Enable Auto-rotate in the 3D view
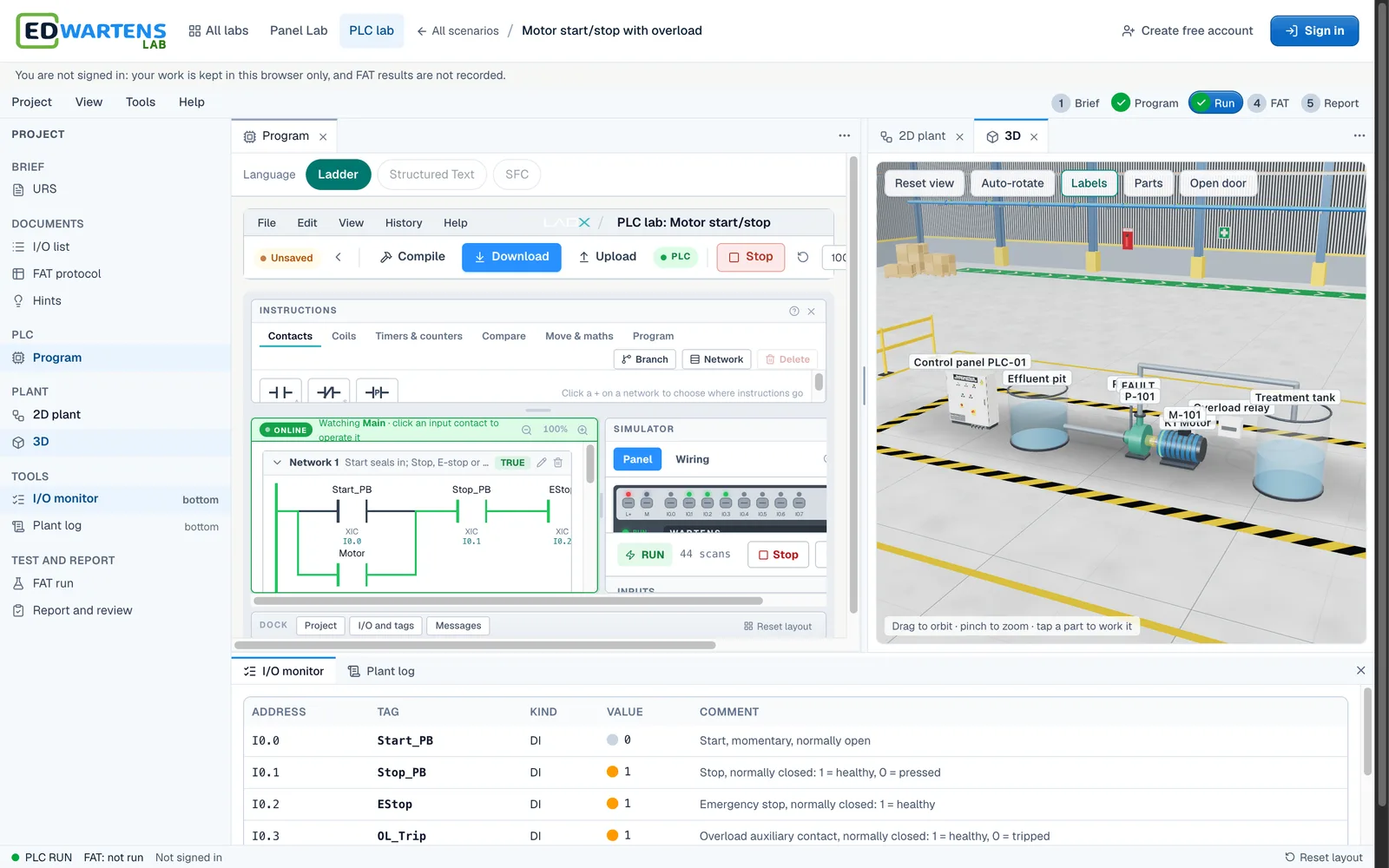The height and width of the screenshot is (868, 1389). (1012, 183)
